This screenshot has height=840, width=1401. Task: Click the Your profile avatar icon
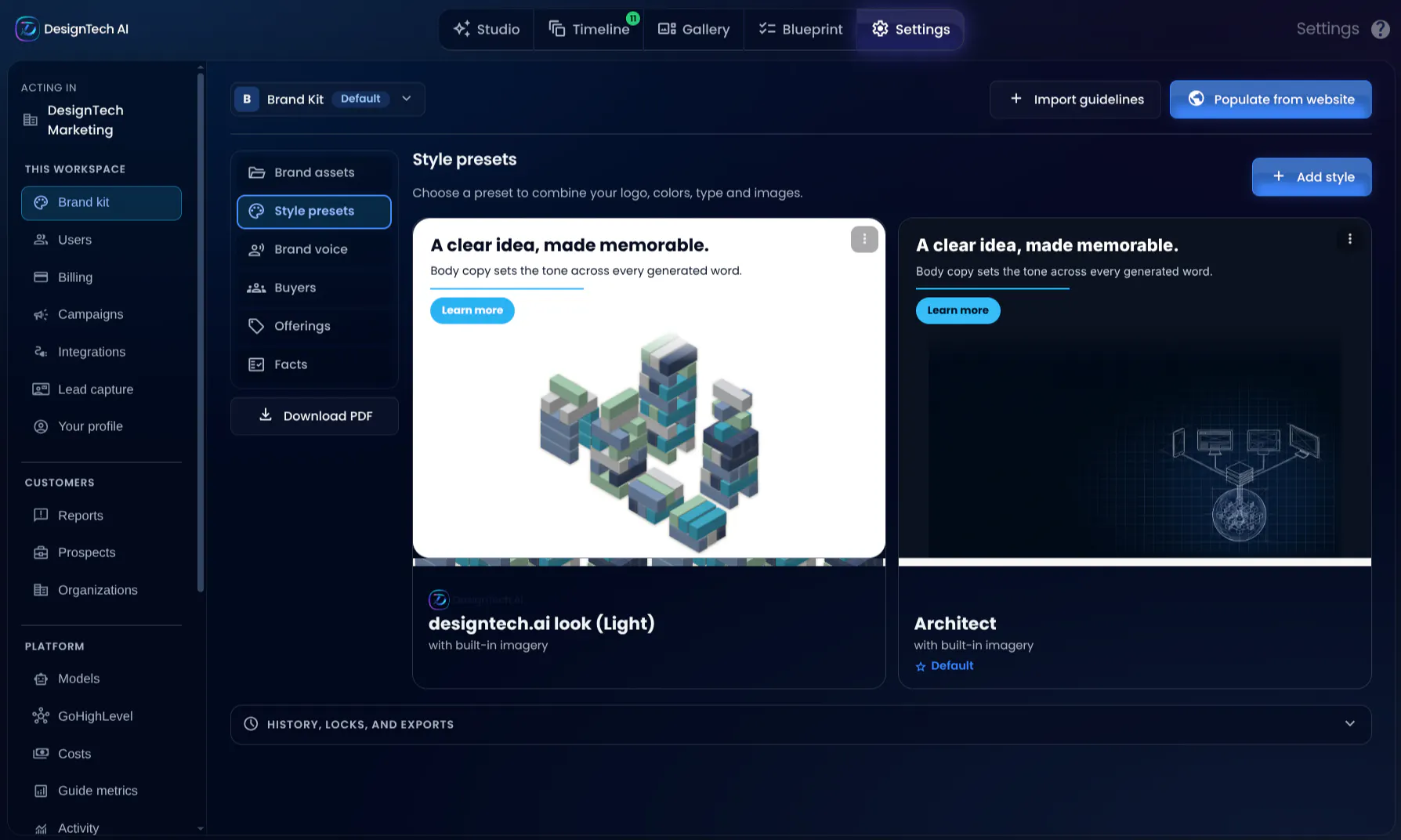[41, 426]
